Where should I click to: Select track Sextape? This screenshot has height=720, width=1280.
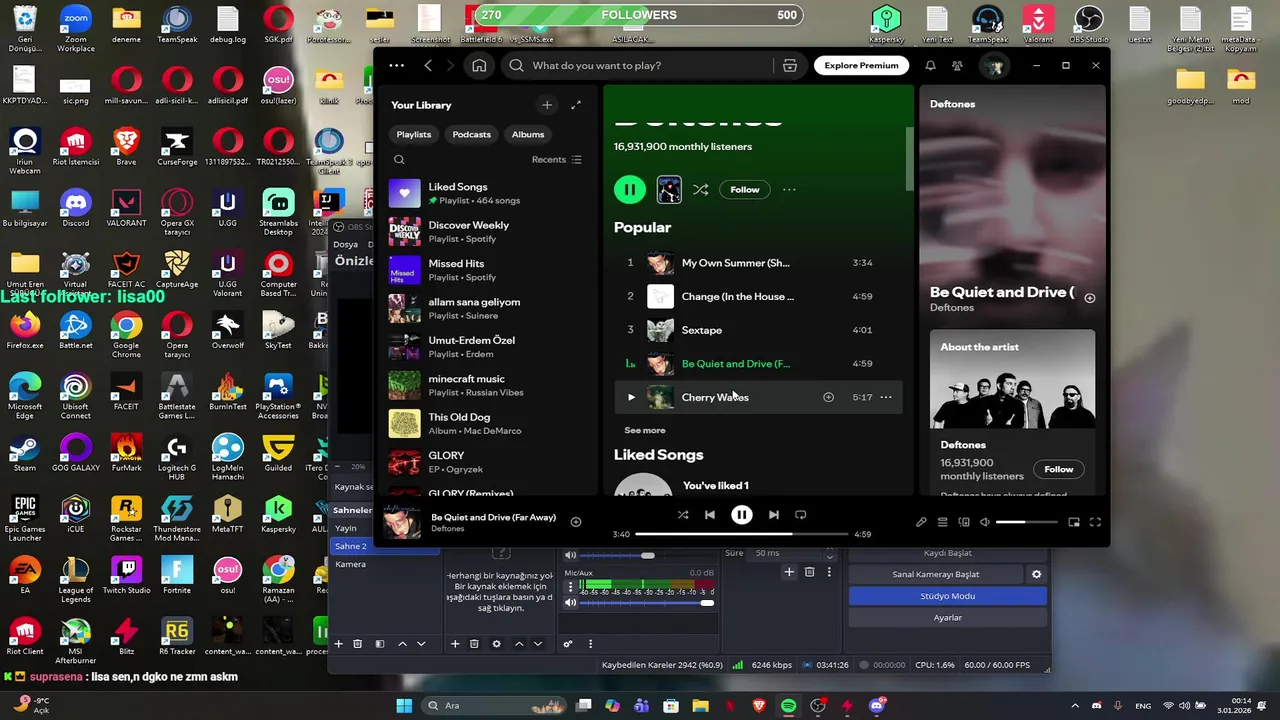[701, 330]
